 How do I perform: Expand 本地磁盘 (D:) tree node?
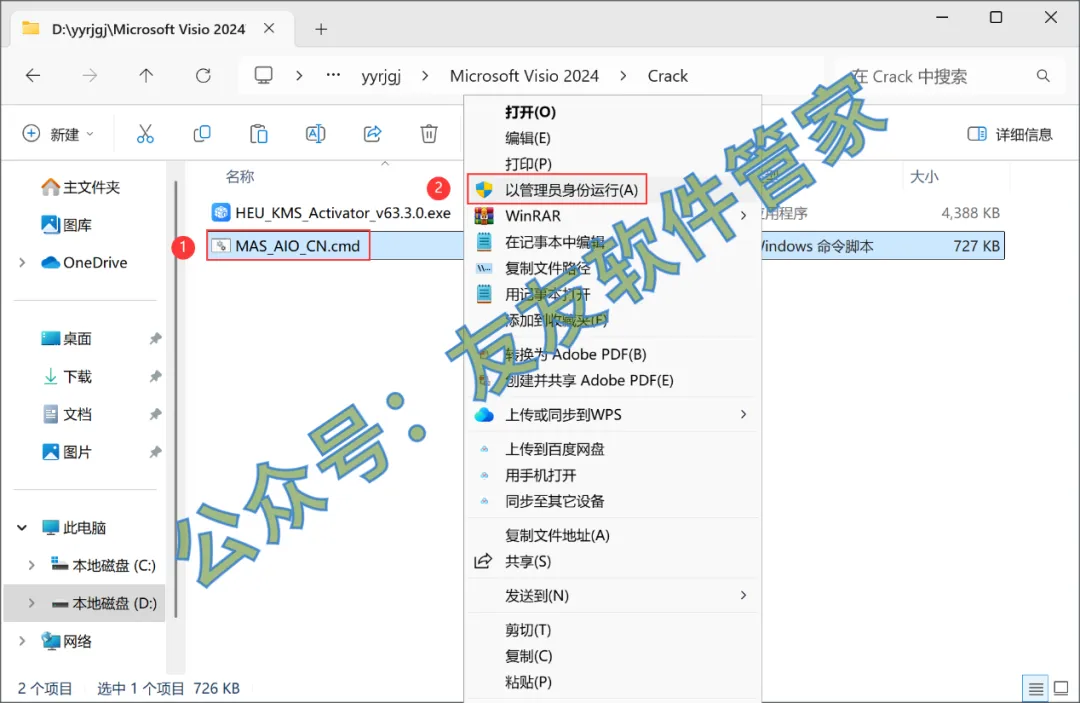pos(31,603)
